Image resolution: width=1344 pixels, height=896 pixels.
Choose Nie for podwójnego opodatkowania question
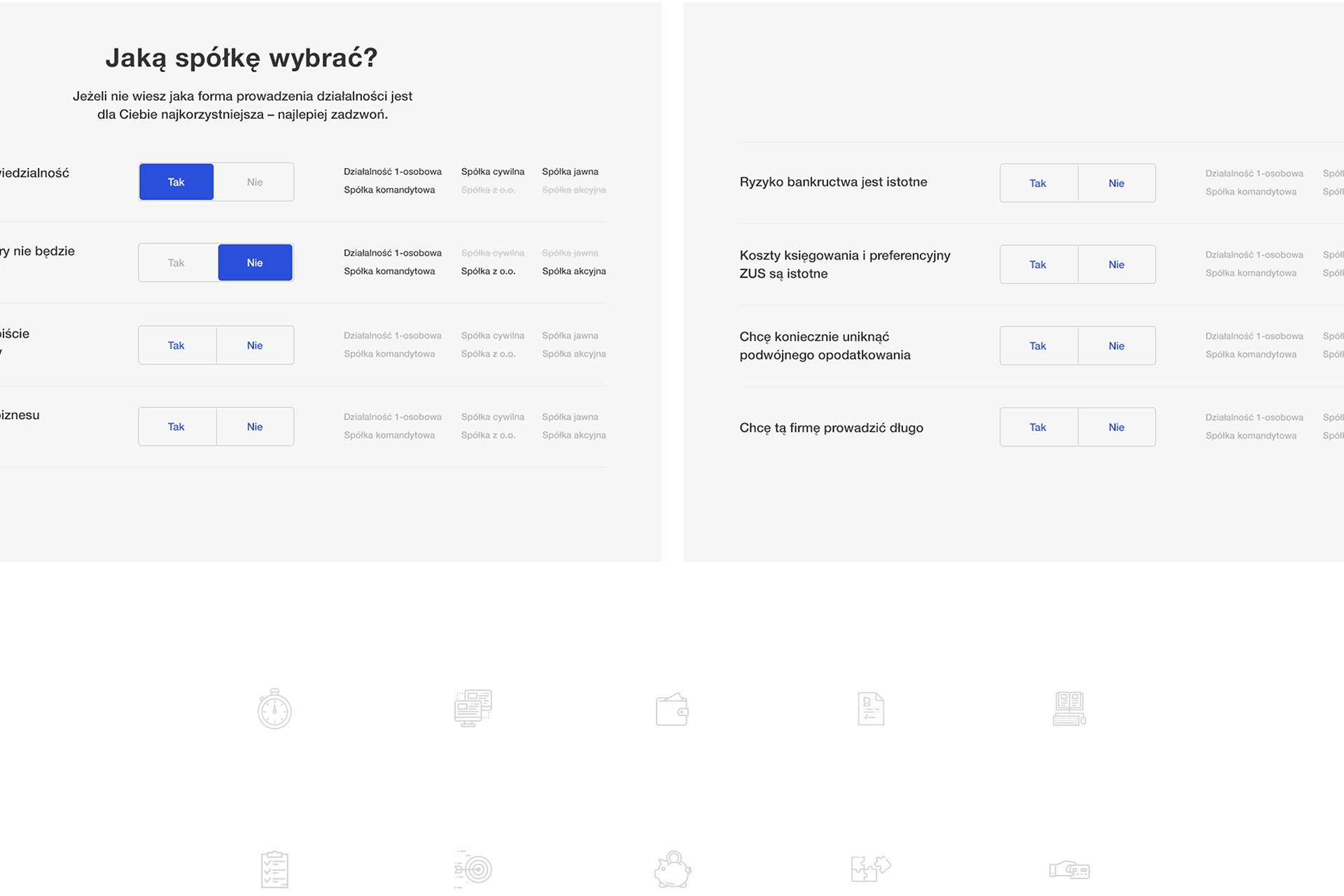pos(1116,346)
